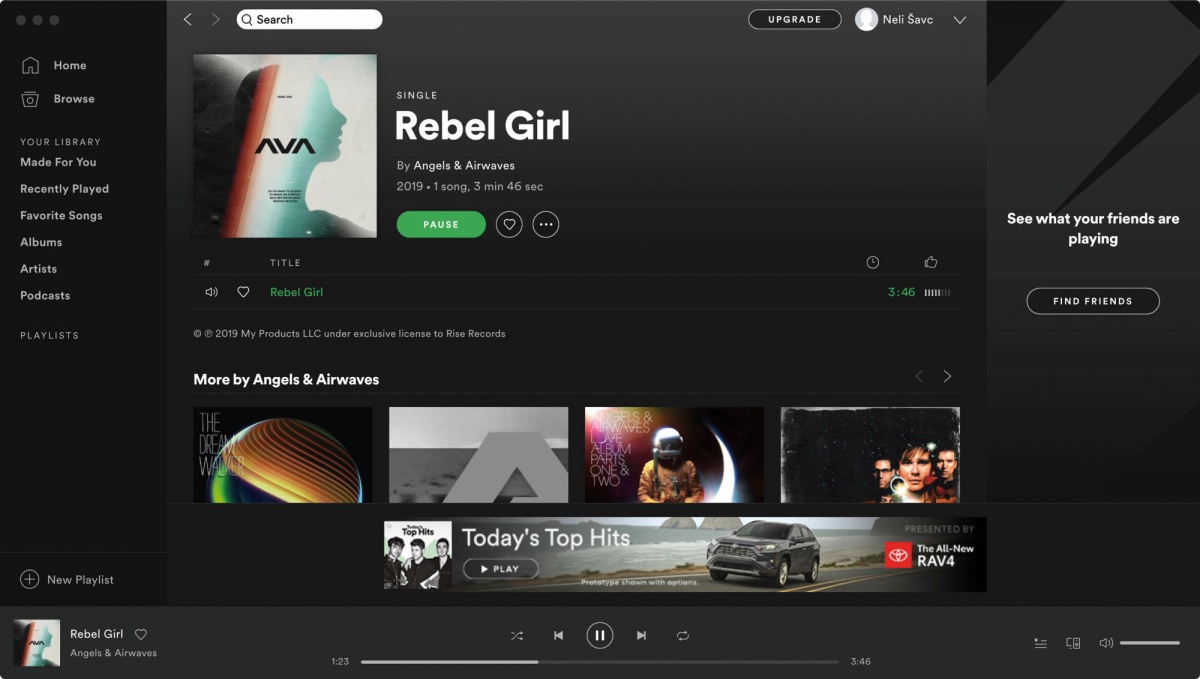Click the Today's Top Hits cover image
The width and height of the screenshot is (1200, 679).
point(417,554)
